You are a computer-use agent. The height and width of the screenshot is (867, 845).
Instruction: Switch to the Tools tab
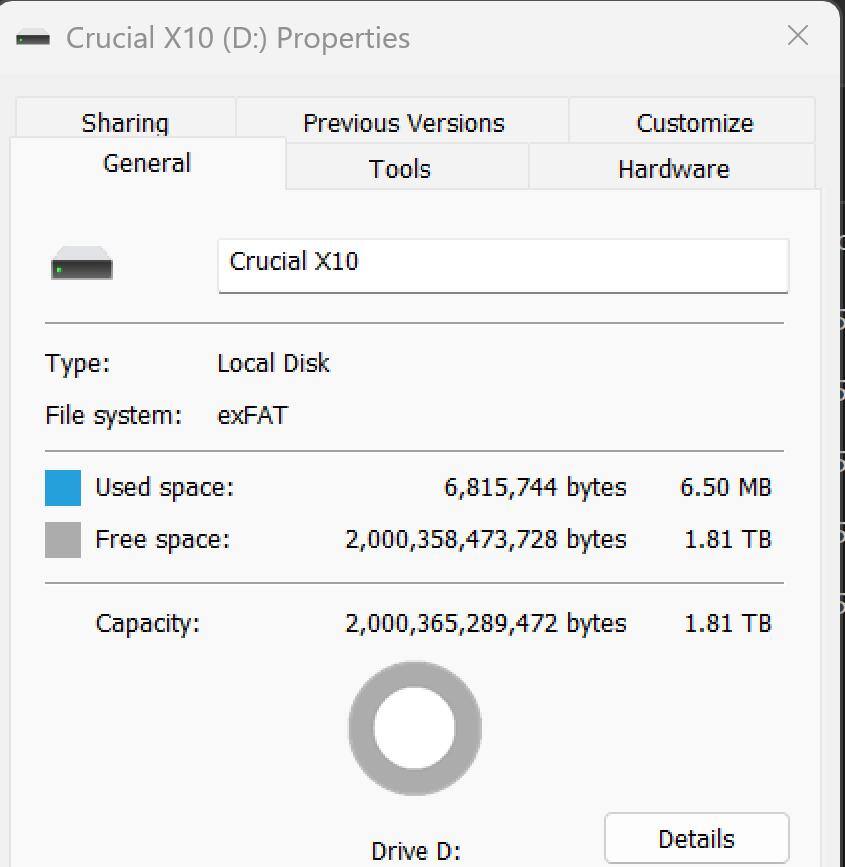pyautogui.click(x=399, y=168)
